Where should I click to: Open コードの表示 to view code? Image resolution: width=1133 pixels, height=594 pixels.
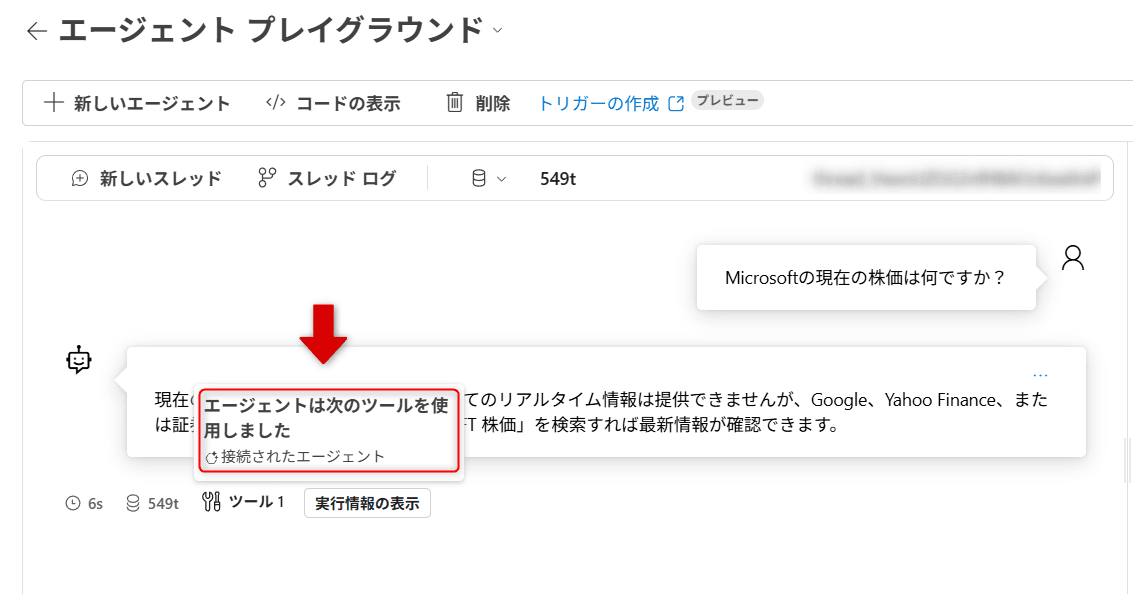(333, 103)
